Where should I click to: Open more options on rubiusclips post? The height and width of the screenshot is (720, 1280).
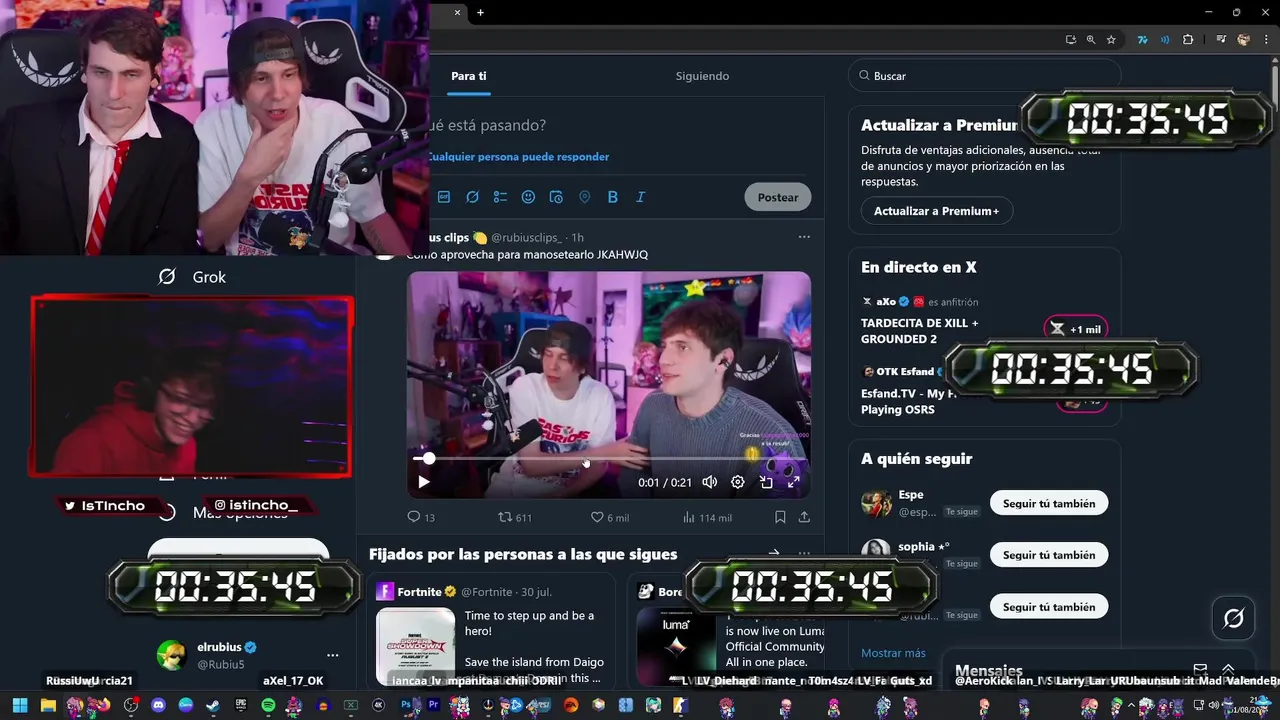[804, 237]
